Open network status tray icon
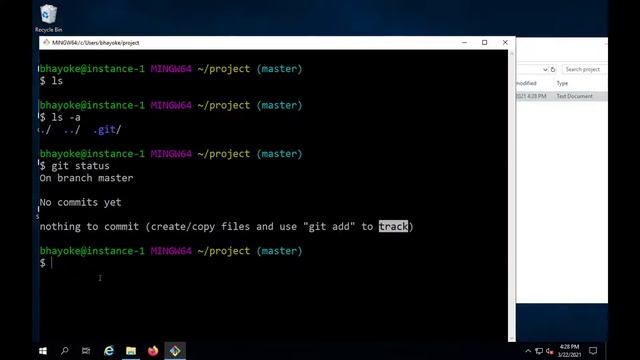Image resolution: width=640 pixels, height=360 pixels. pyautogui.click(x=539, y=351)
